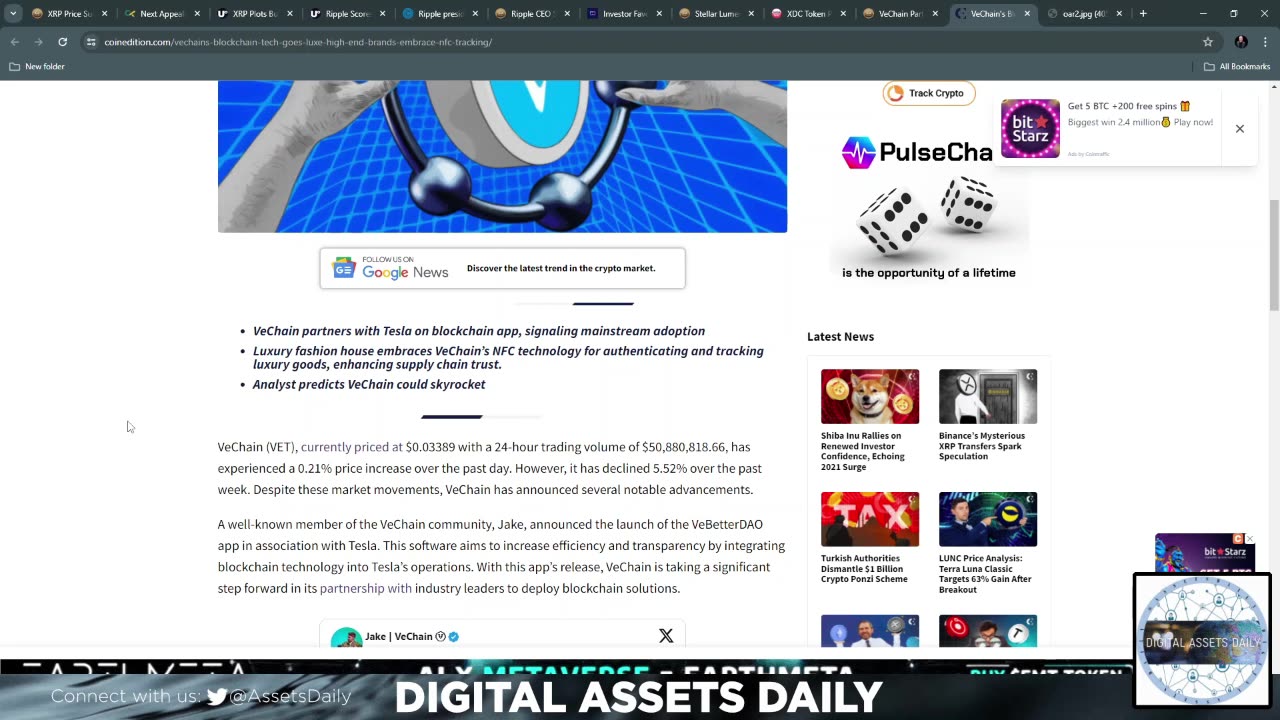Click the 'Analyst predicts VeChain could skyrocket' bullet
This screenshot has width=1280, height=720.
(x=369, y=384)
